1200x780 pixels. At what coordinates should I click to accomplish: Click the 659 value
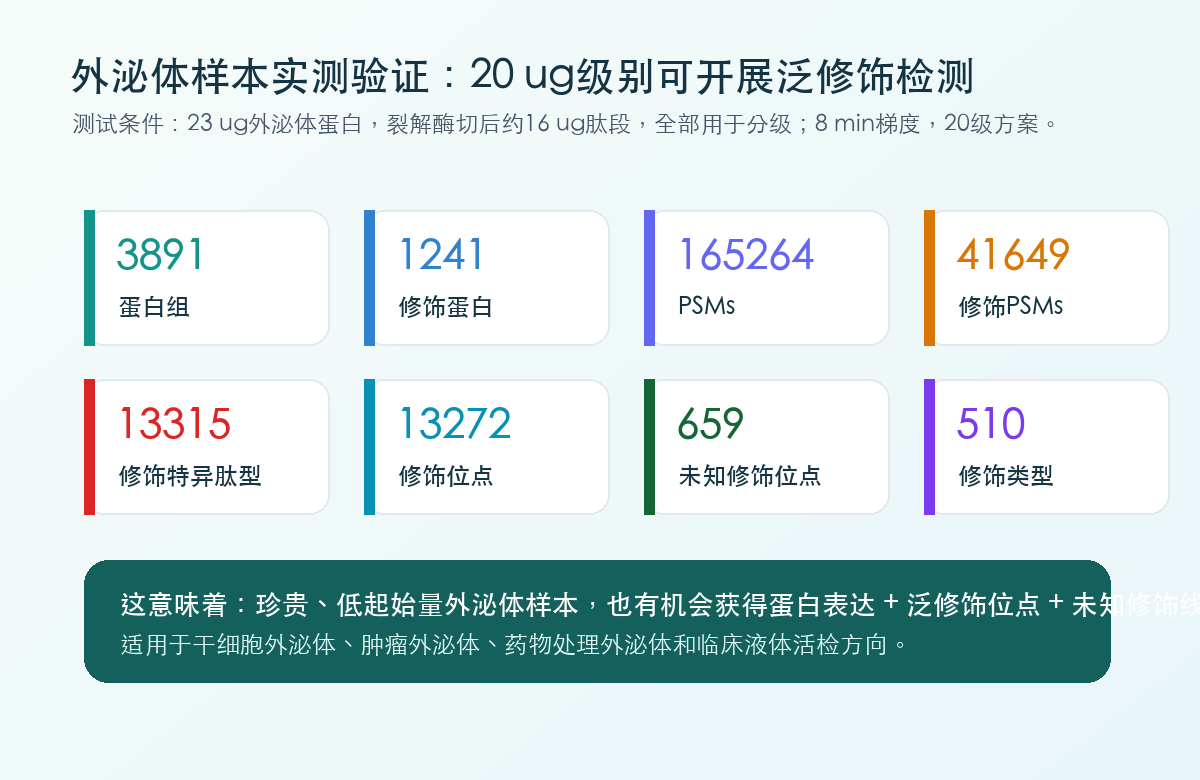click(711, 424)
